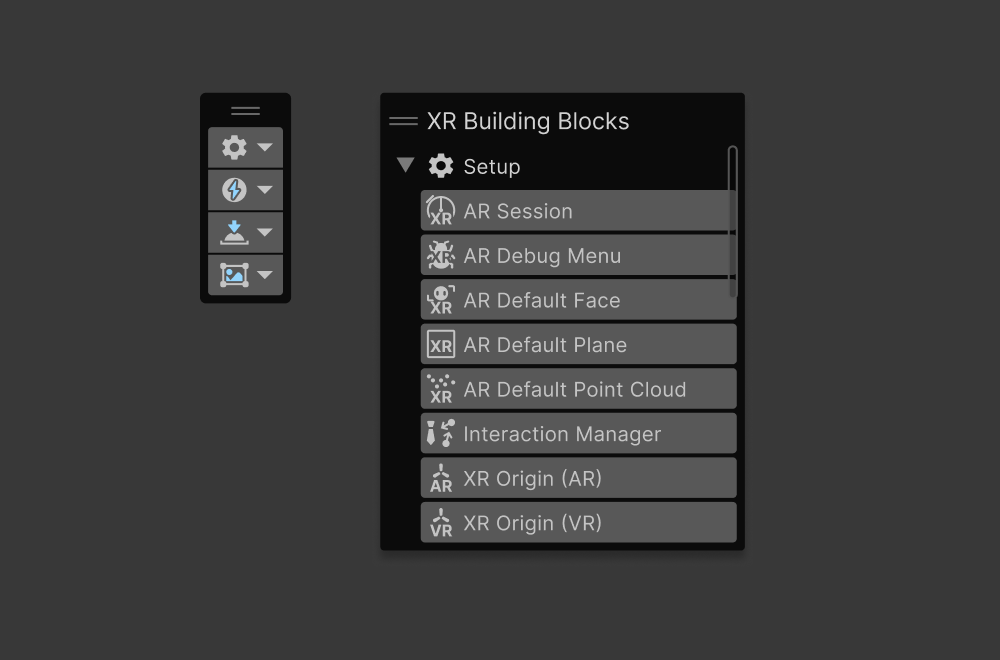The image size is (1000, 660).
Task: Add an AR Default Plane building block
Action: tap(578, 344)
